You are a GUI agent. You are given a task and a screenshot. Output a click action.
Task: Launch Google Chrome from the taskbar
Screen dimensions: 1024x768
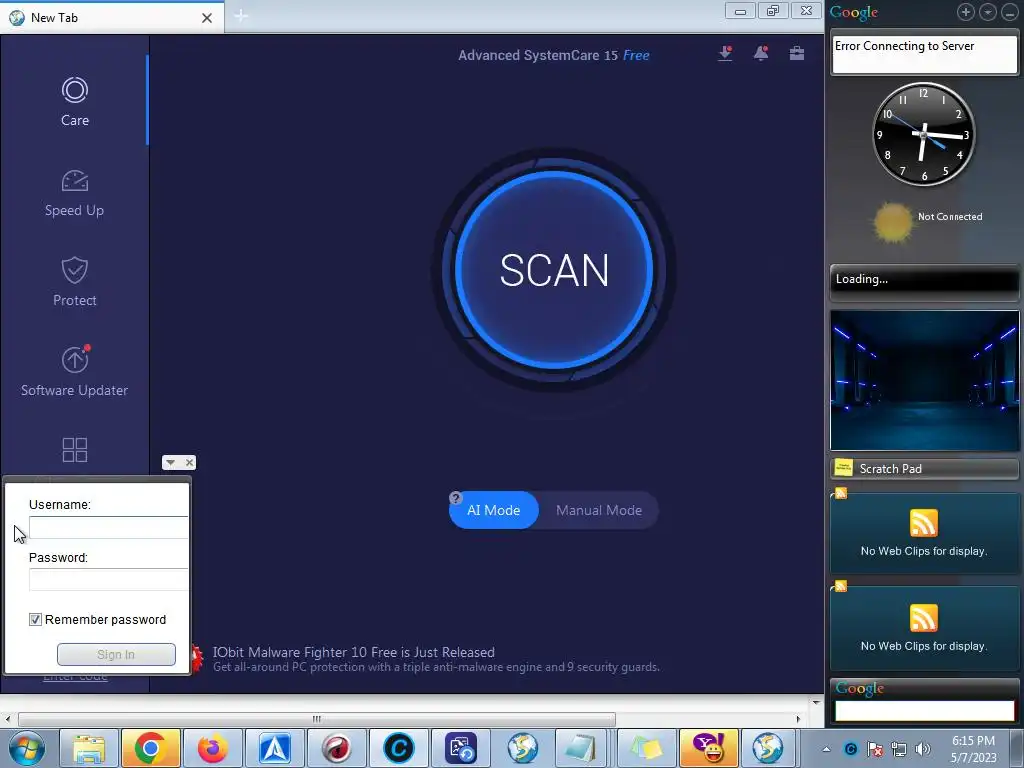pyautogui.click(x=150, y=748)
